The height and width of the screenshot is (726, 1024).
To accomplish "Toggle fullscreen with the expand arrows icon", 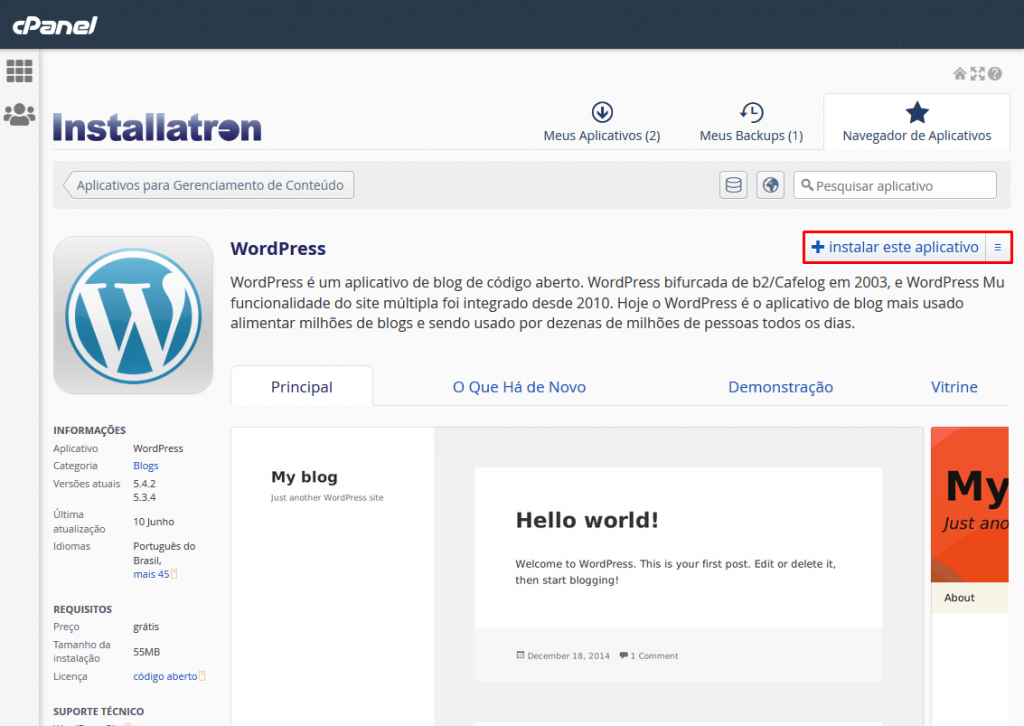I will pos(977,73).
